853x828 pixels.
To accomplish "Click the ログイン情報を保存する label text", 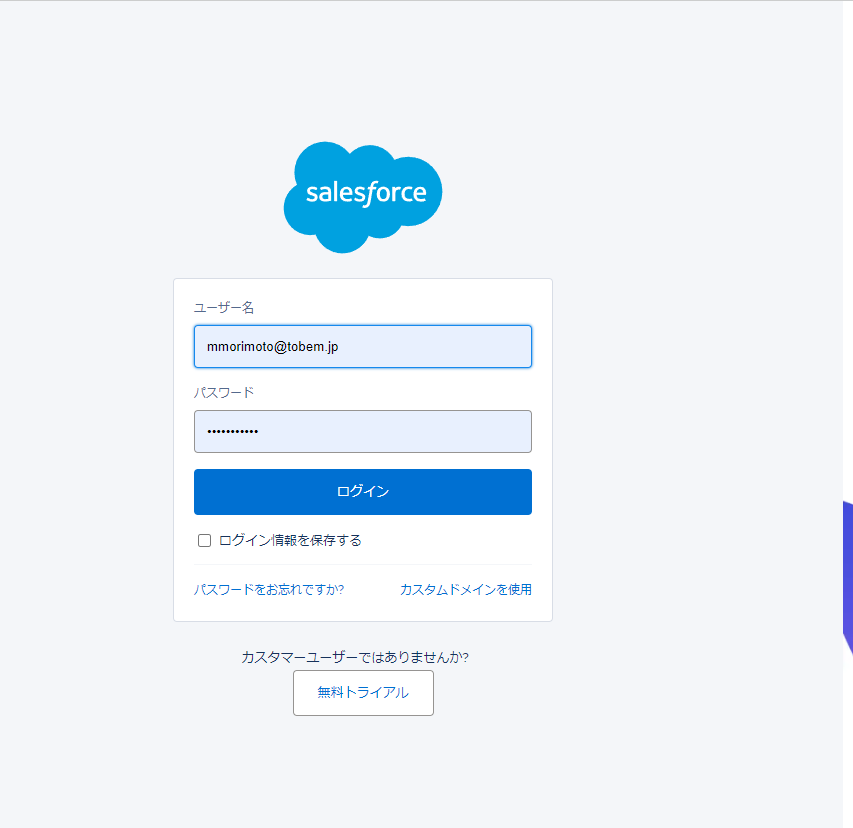I will [x=290, y=541].
